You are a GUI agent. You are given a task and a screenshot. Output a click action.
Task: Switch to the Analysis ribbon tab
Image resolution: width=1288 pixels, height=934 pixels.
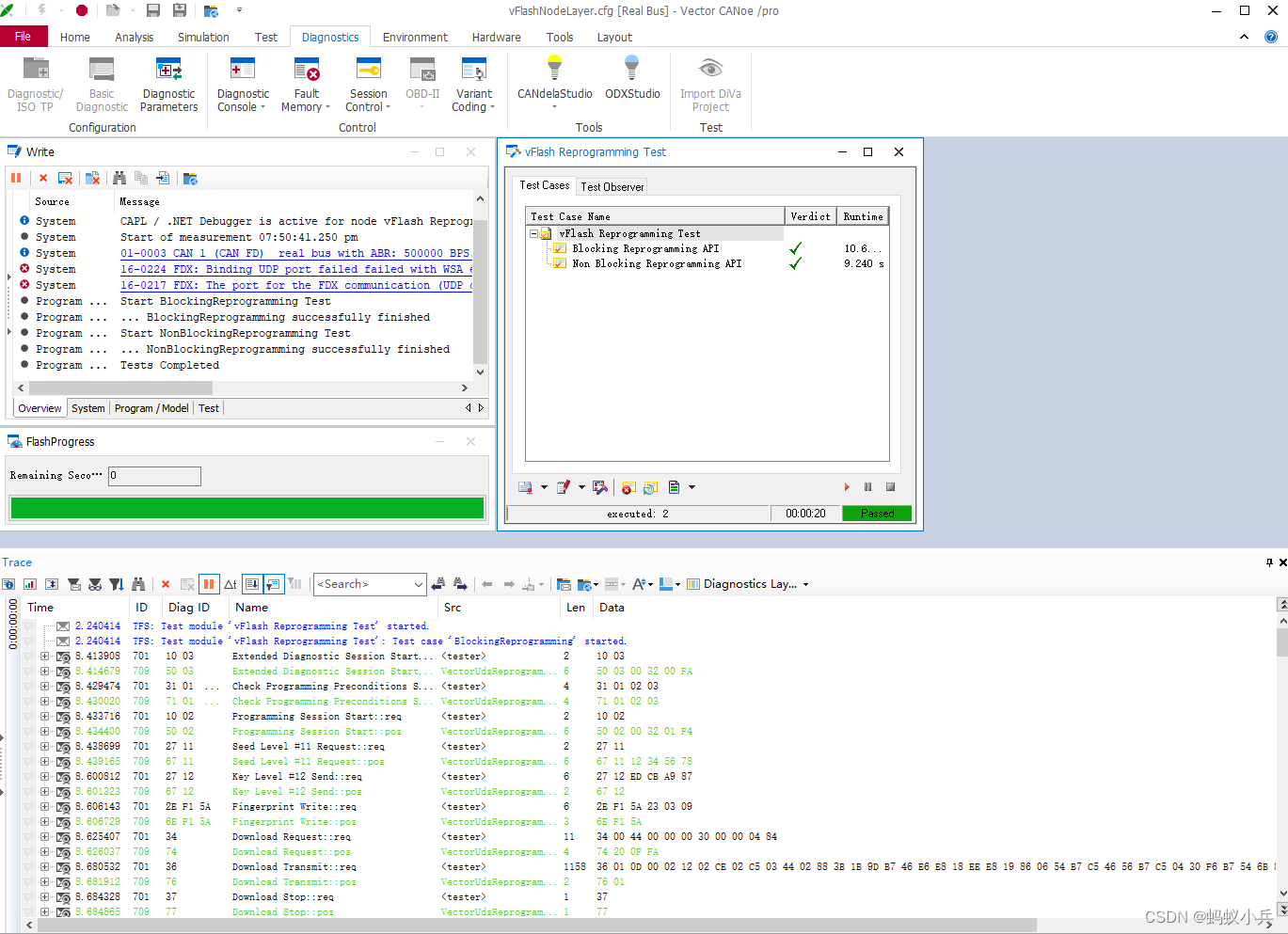coord(134,38)
